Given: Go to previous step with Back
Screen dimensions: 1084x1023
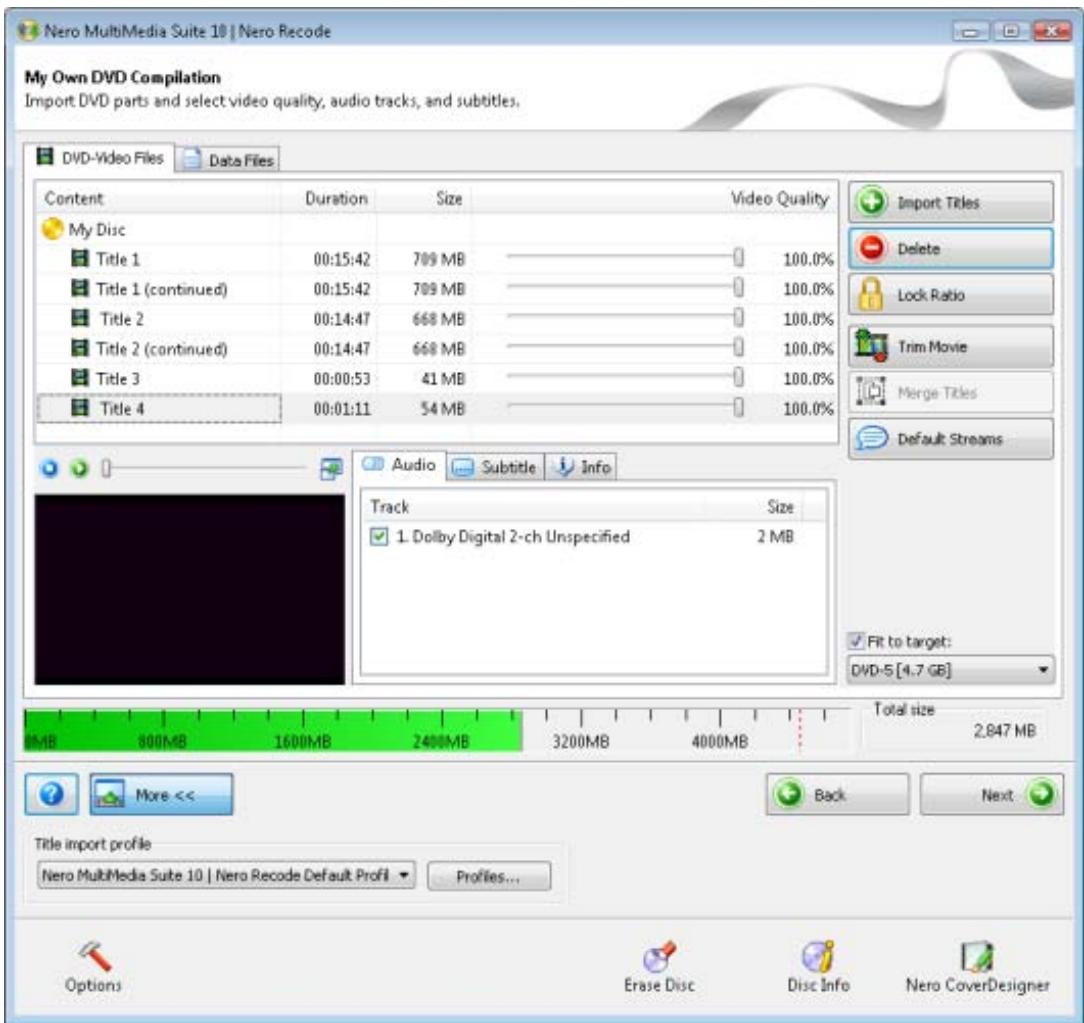Looking at the screenshot, I should tap(837, 794).
